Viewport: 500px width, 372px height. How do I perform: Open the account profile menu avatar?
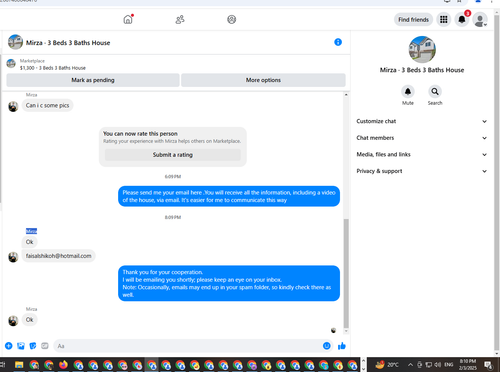[480, 20]
